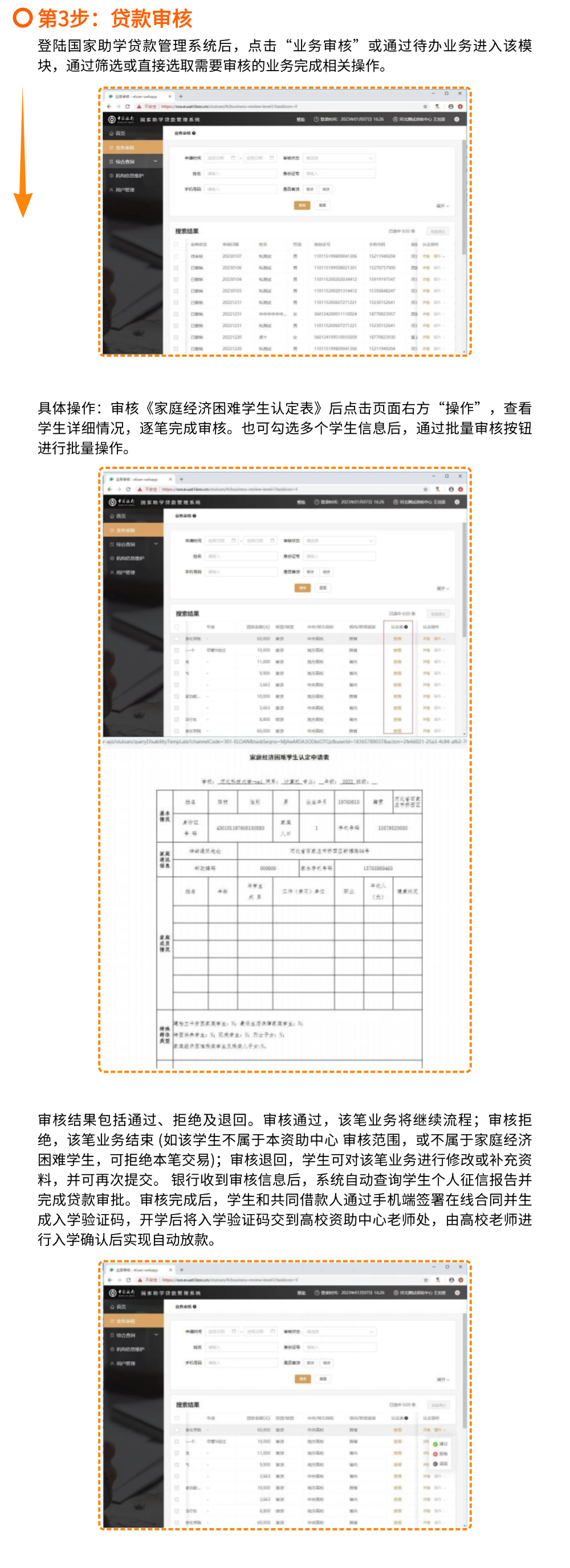The height and width of the screenshot is (1568, 570).
Task: Tick the 10,000 尽管V经过 row checkbox in the second screenshot
Action: click(177, 650)
